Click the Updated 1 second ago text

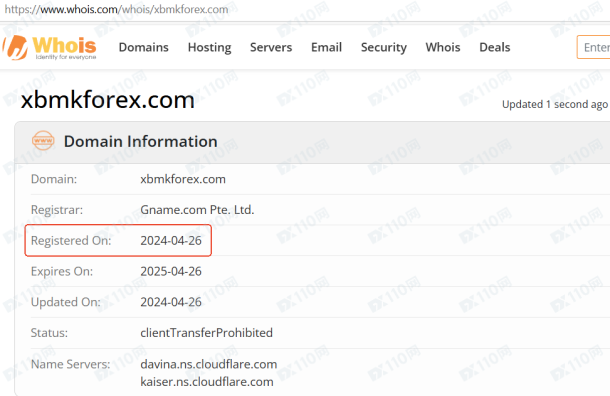(x=555, y=104)
